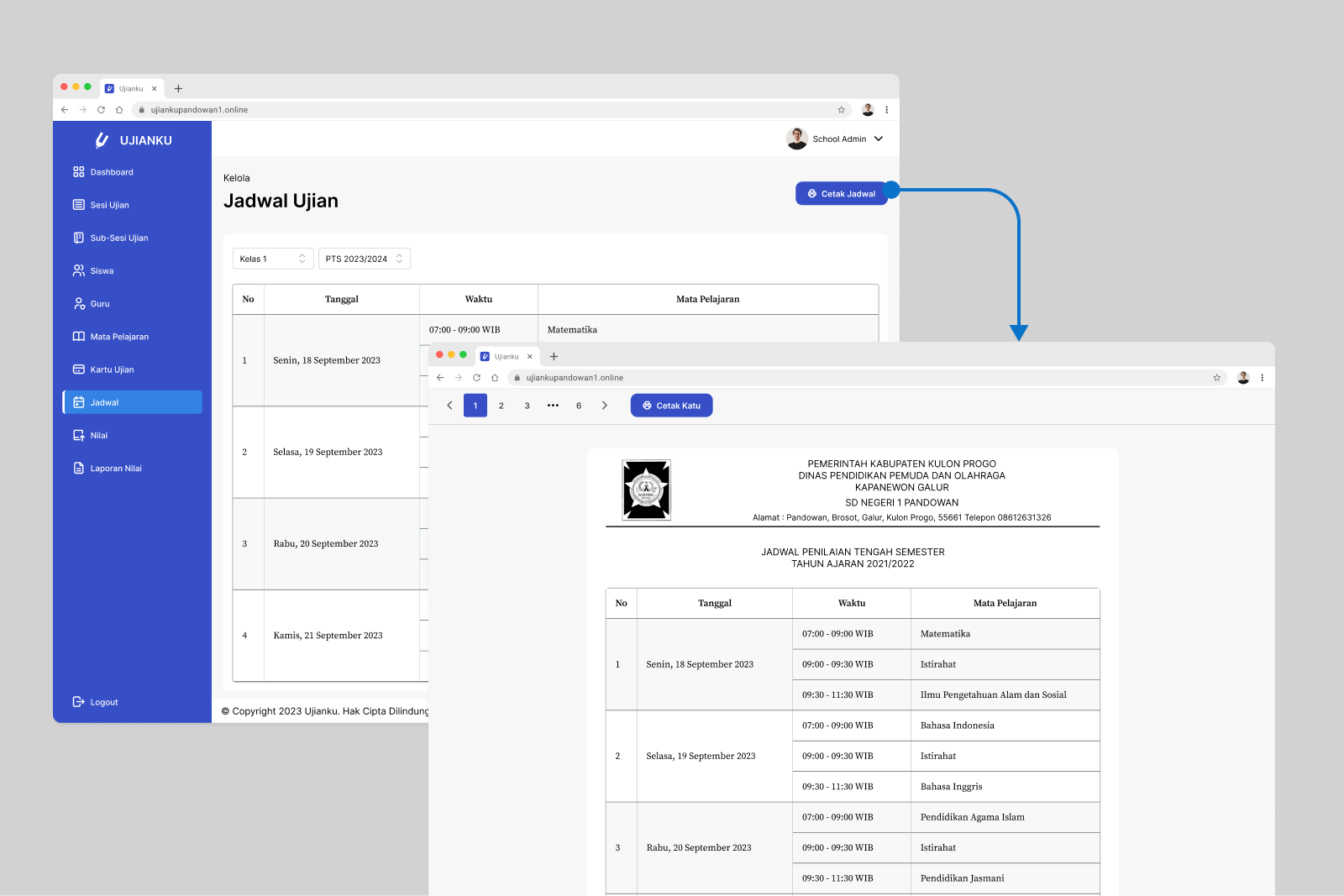Open Dashboard from the sidebar

(111, 172)
